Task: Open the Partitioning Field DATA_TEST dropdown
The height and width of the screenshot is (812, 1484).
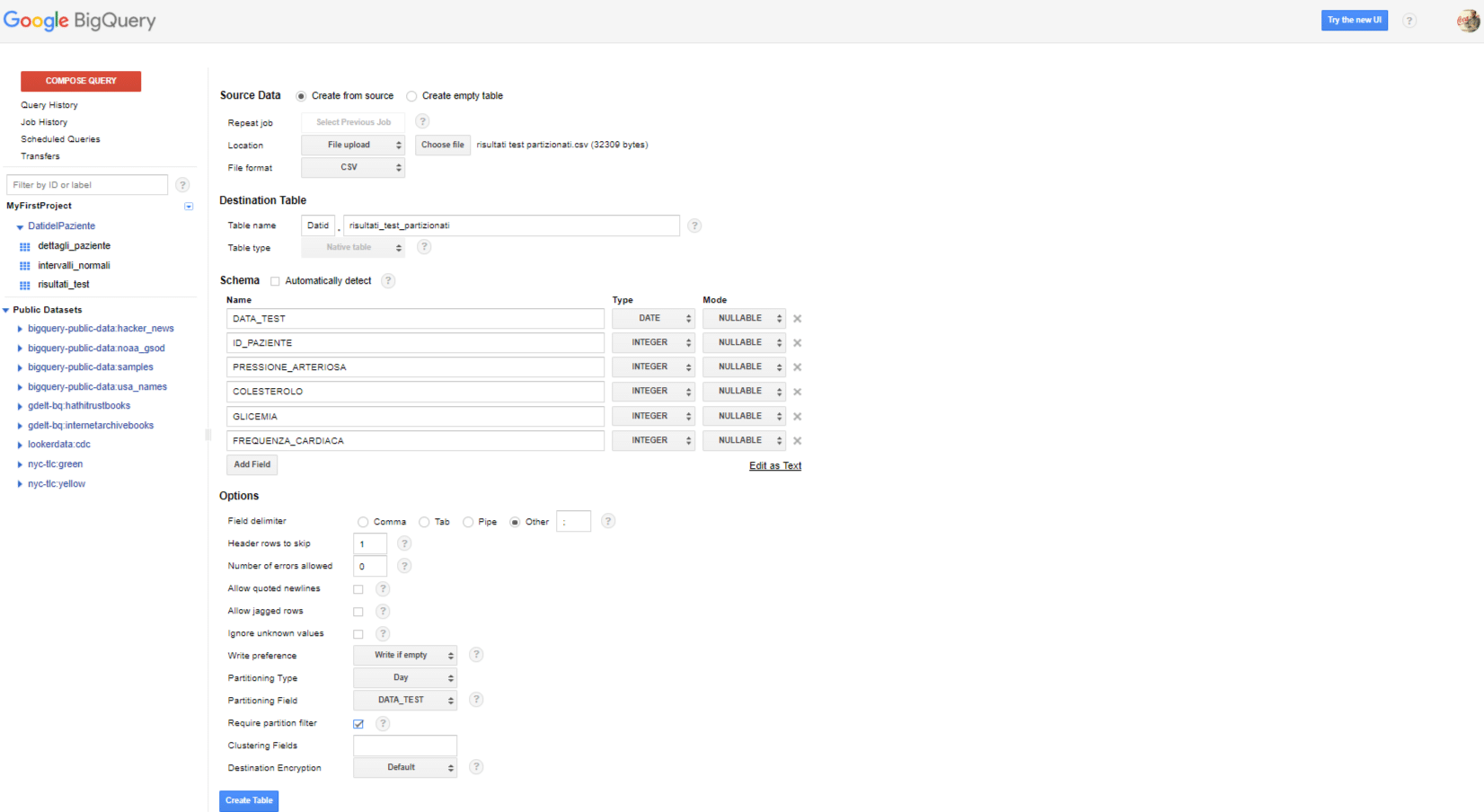Action: point(405,700)
